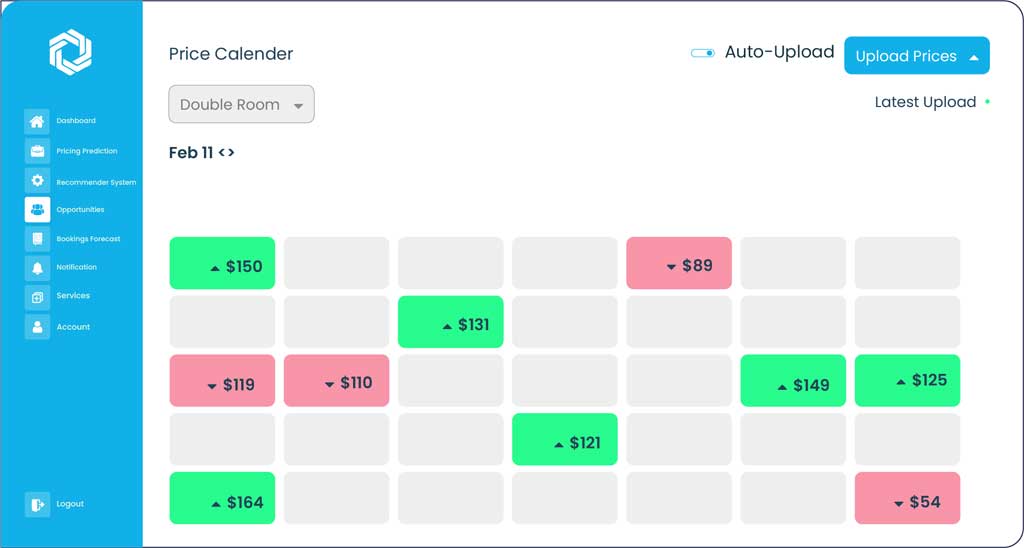
Task: Click the Latest Upload link
Action: point(925,102)
